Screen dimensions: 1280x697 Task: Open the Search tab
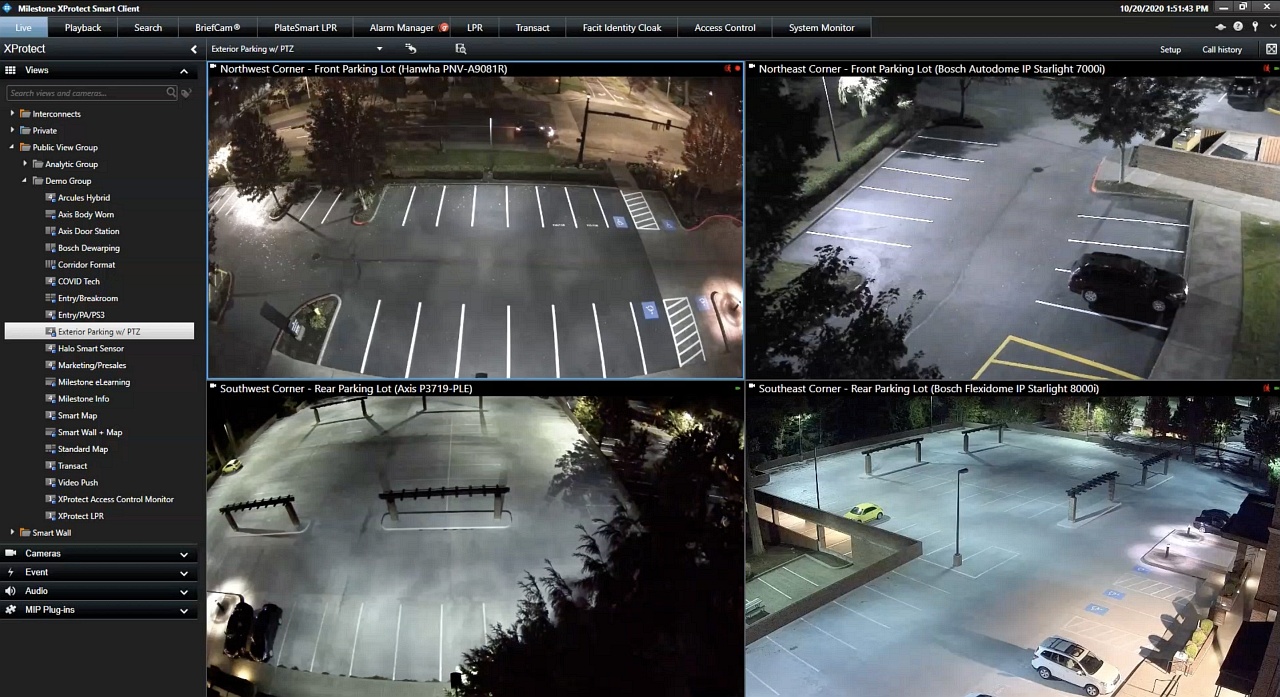point(148,27)
